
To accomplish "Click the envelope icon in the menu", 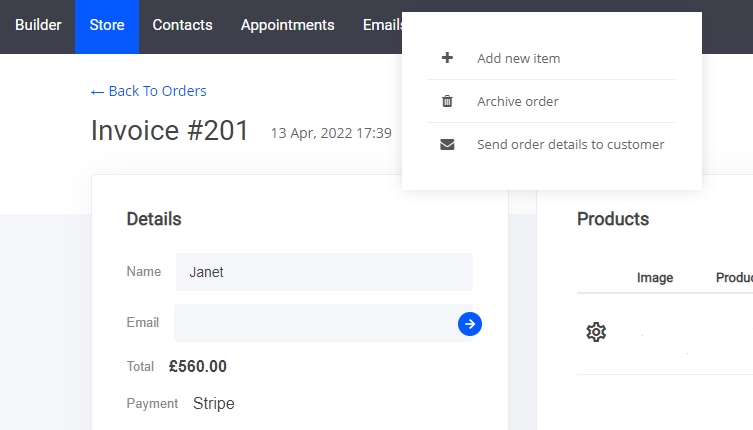I will 447,144.
